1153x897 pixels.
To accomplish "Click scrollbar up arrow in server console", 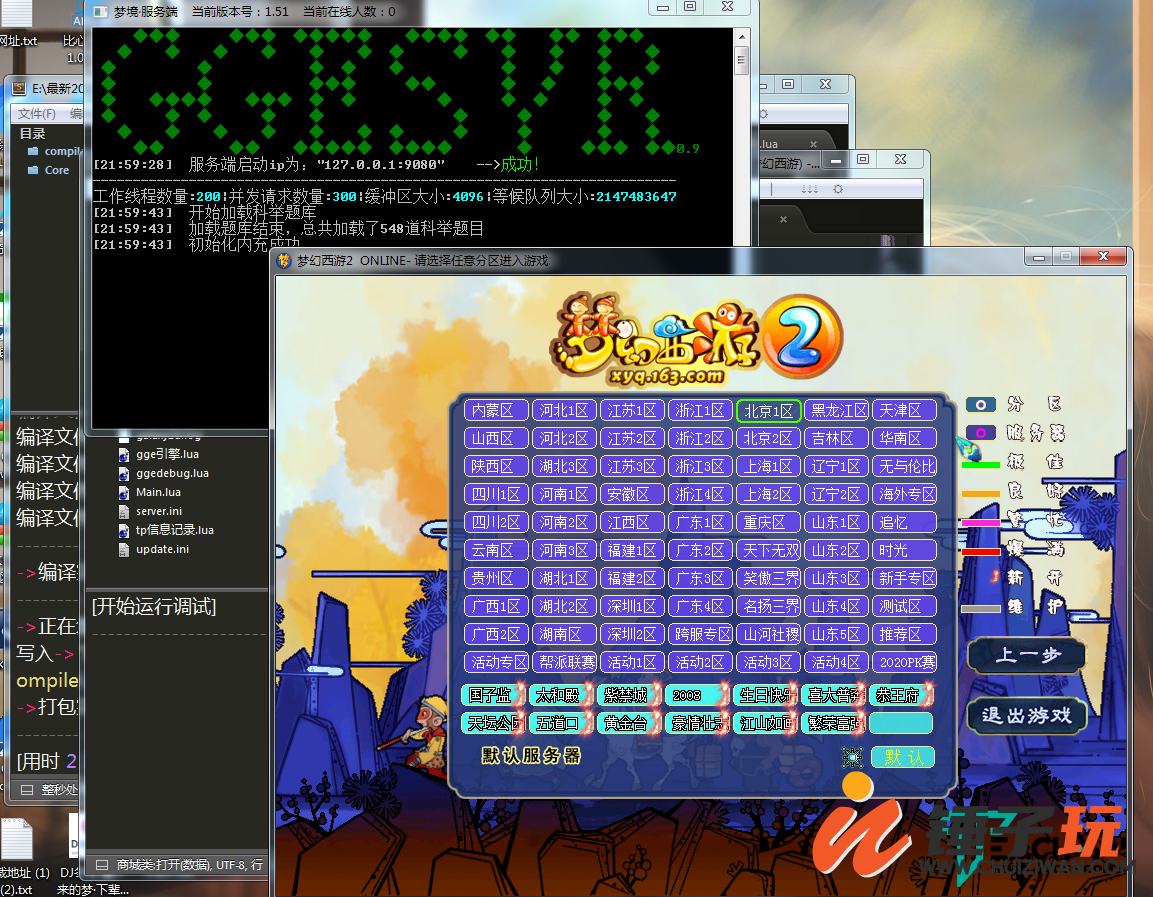I will coord(742,37).
